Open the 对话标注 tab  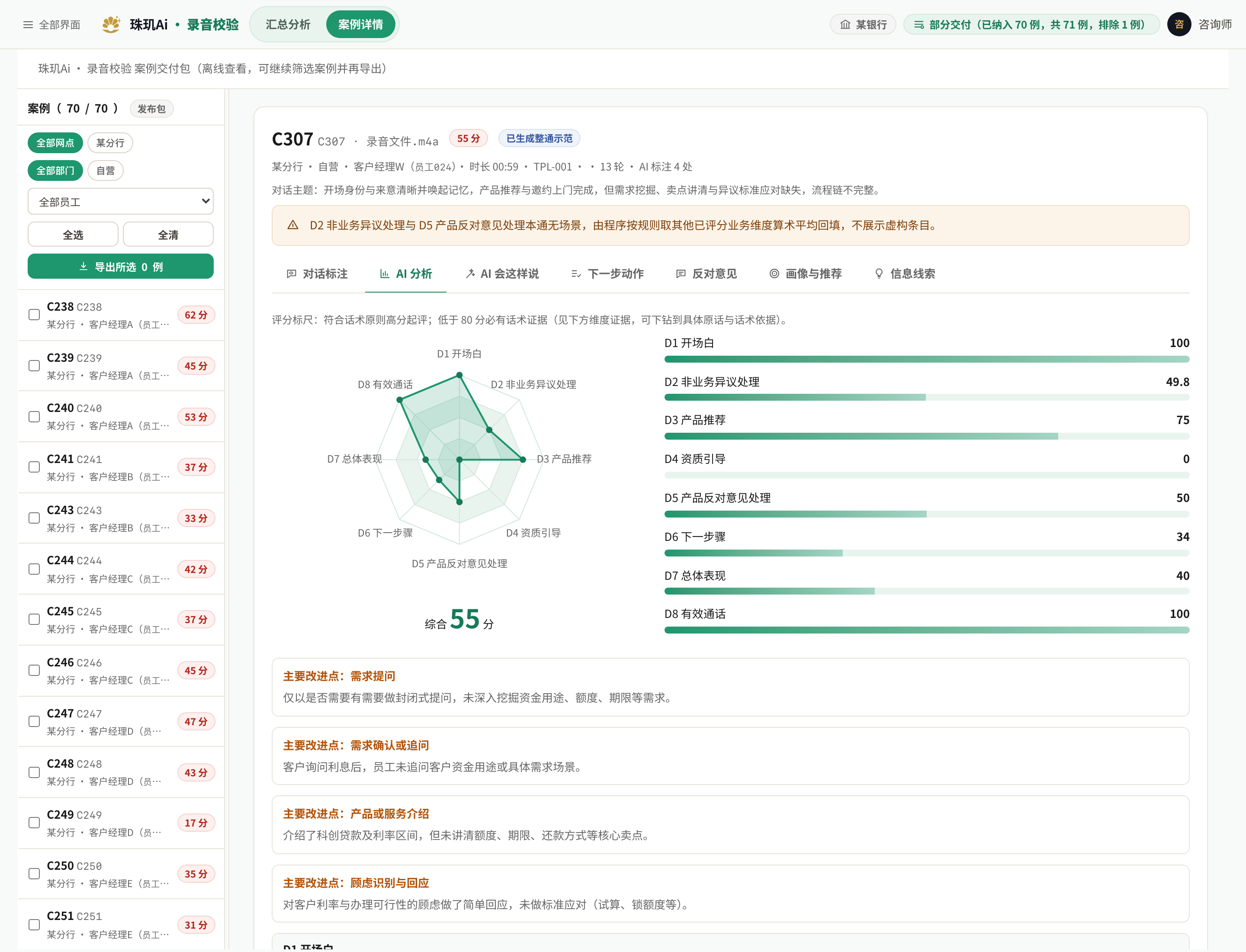tap(317, 273)
